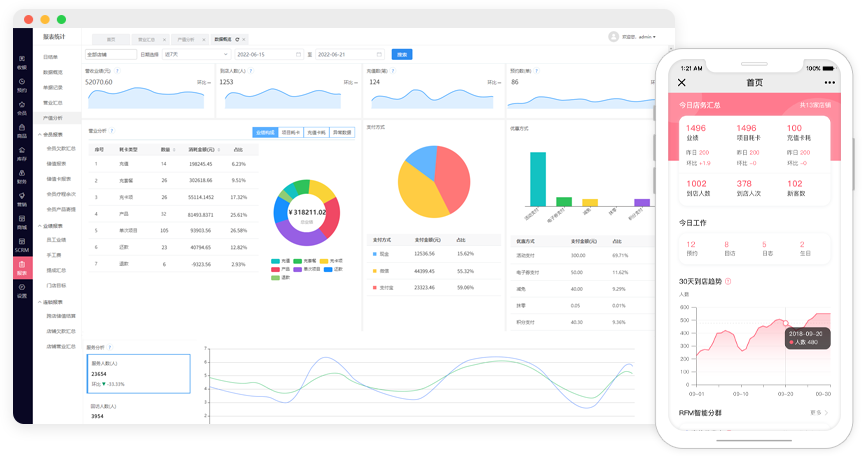Switch chart to 充值卡耗 view
The width and height of the screenshot is (862, 456).
click(316, 132)
